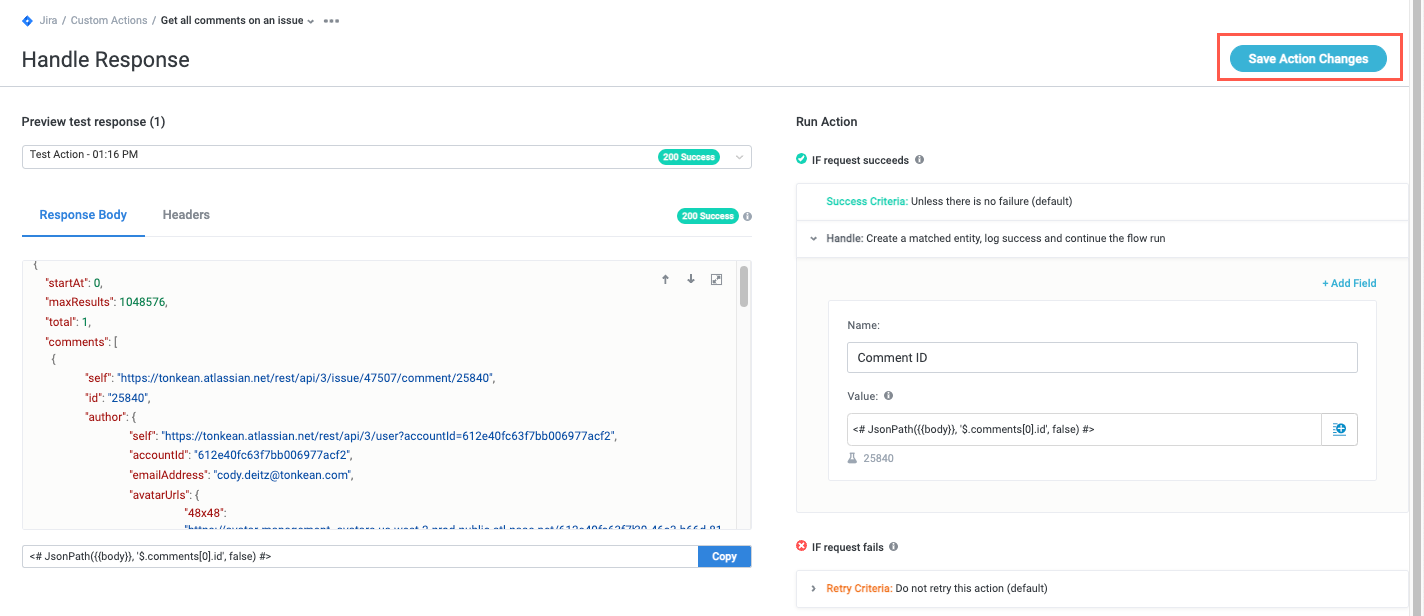Screen dimensions: 1424x616
Task: Open insert field picker beside Value input
Action: (x=1339, y=429)
